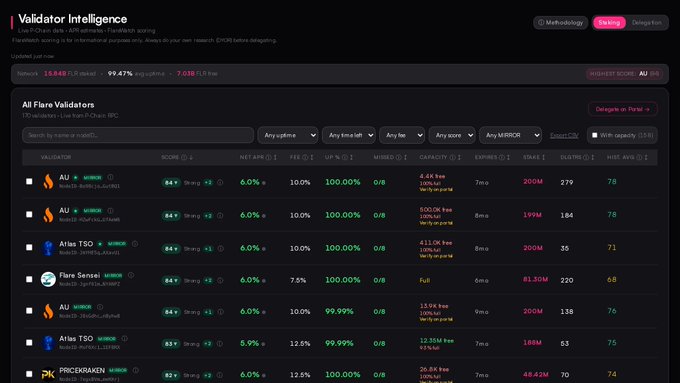Open the Any score filter dropdown

pyautogui.click(x=452, y=135)
